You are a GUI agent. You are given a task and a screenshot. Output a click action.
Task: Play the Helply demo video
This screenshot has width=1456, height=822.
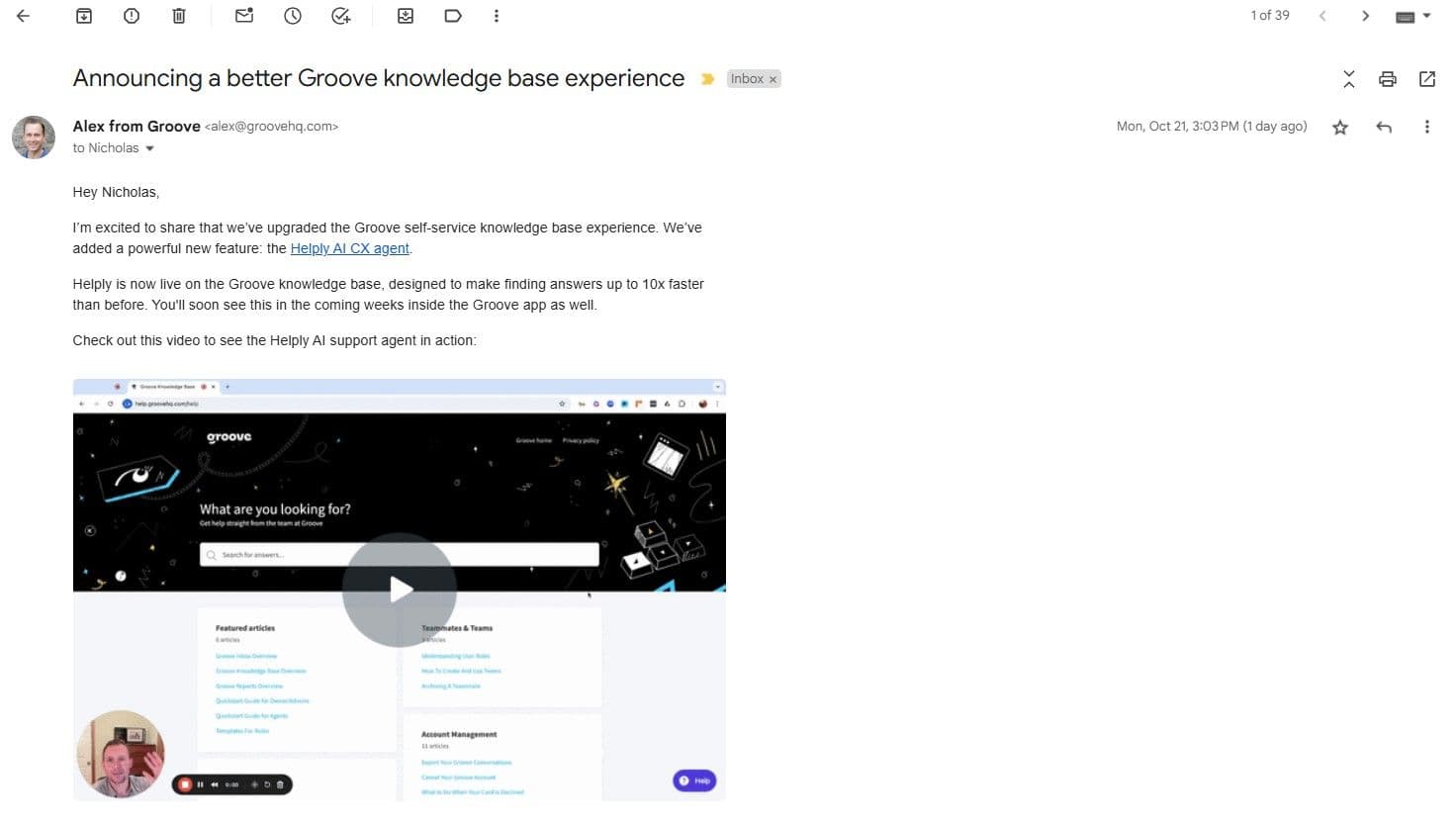(x=399, y=591)
